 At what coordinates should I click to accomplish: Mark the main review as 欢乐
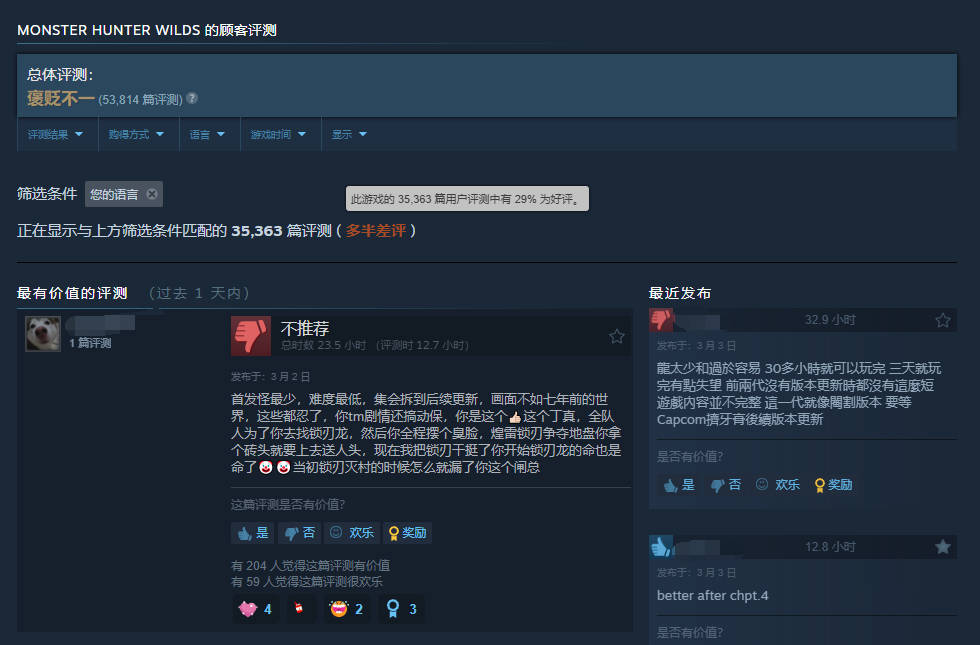pos(352,532)
